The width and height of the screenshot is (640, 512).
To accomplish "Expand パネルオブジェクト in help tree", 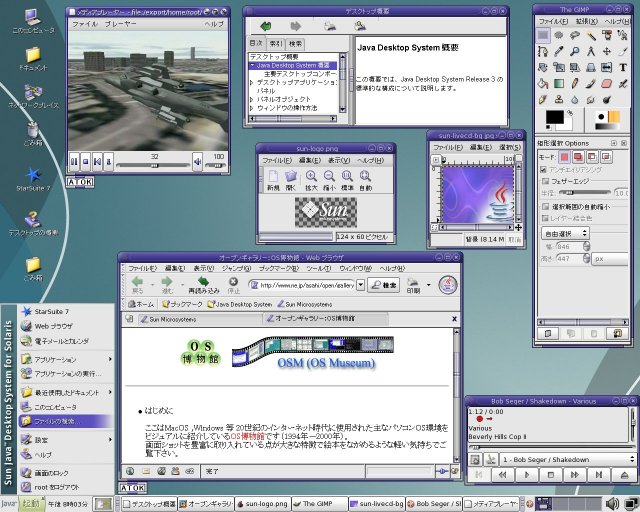I will [x=252, y=99].
